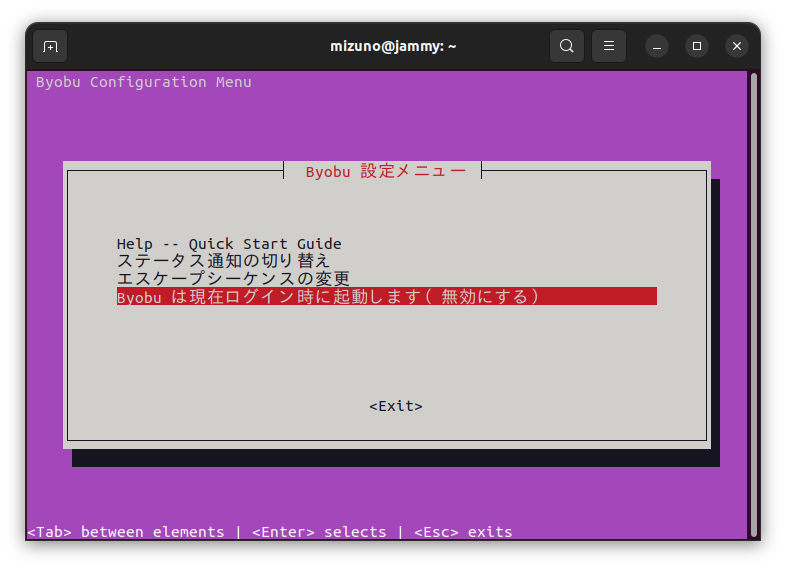Viewport: 786px width, 569px height.
Task: Click the Byobu Configuration Menu header text
Action: (143, 82)
